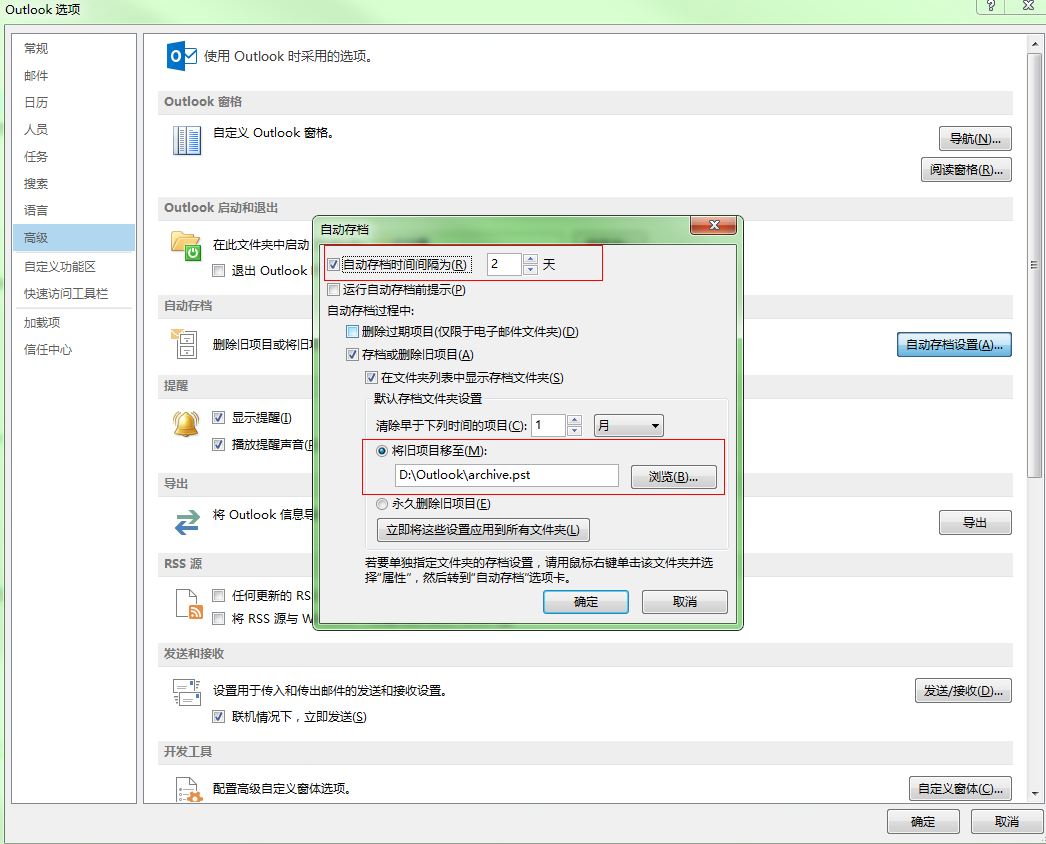
Task: Open 语言 options category
Action: [73, 210]
